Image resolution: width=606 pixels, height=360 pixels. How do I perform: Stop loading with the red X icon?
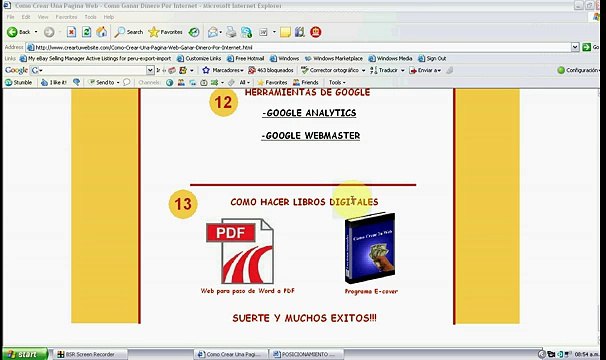pos(71,32)
